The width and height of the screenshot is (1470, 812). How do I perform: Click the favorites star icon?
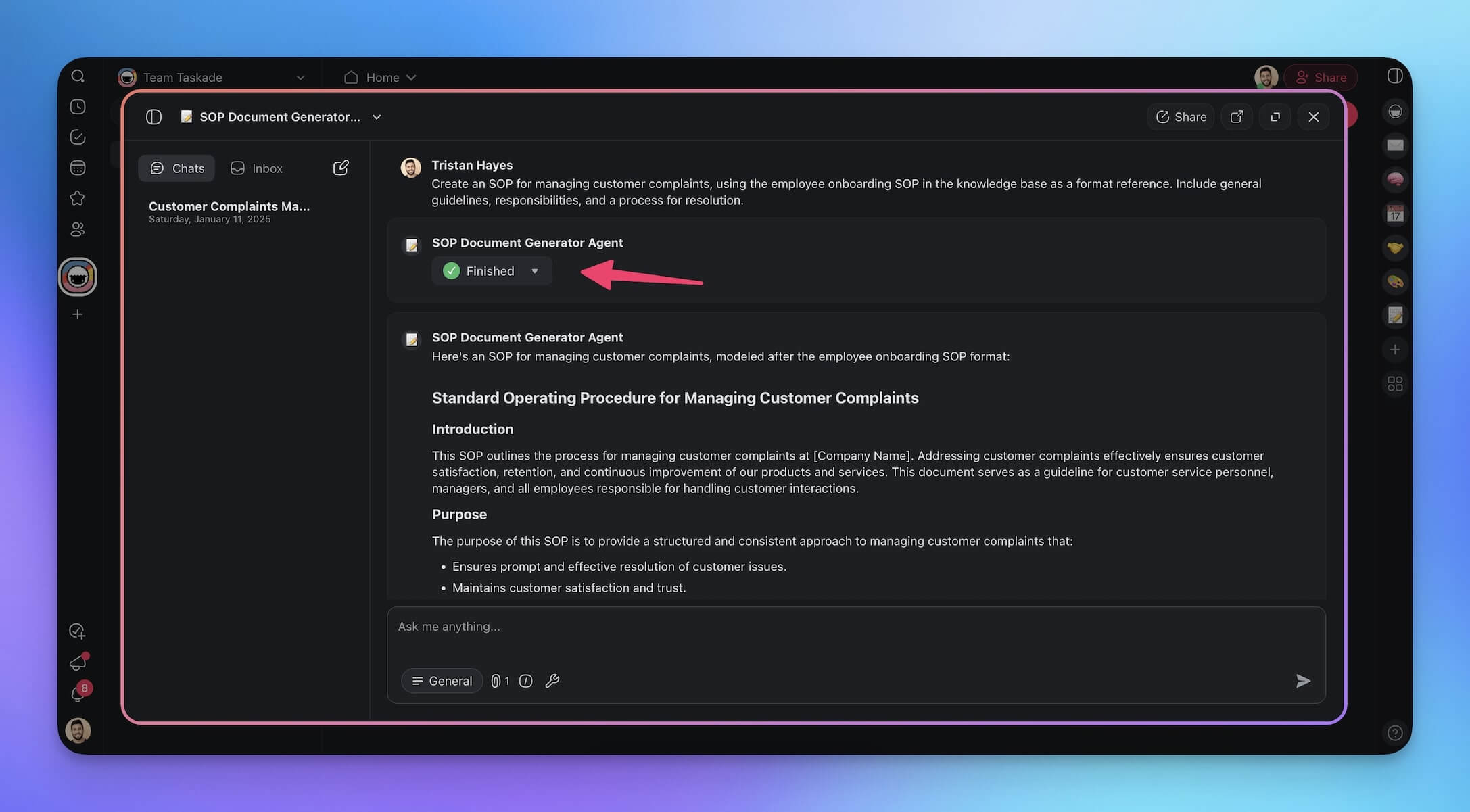click(x=78, y=198)
